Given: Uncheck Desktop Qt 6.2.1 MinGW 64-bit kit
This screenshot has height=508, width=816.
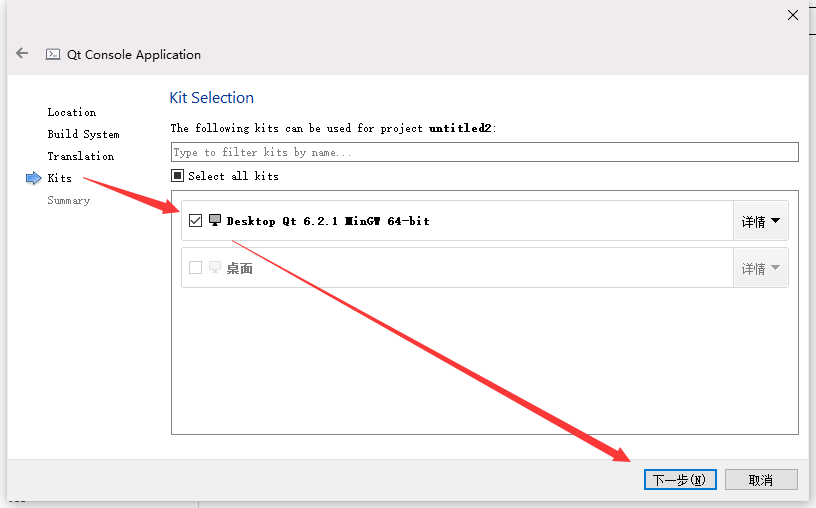Looking at the screenshot, I should coord(195,221).
